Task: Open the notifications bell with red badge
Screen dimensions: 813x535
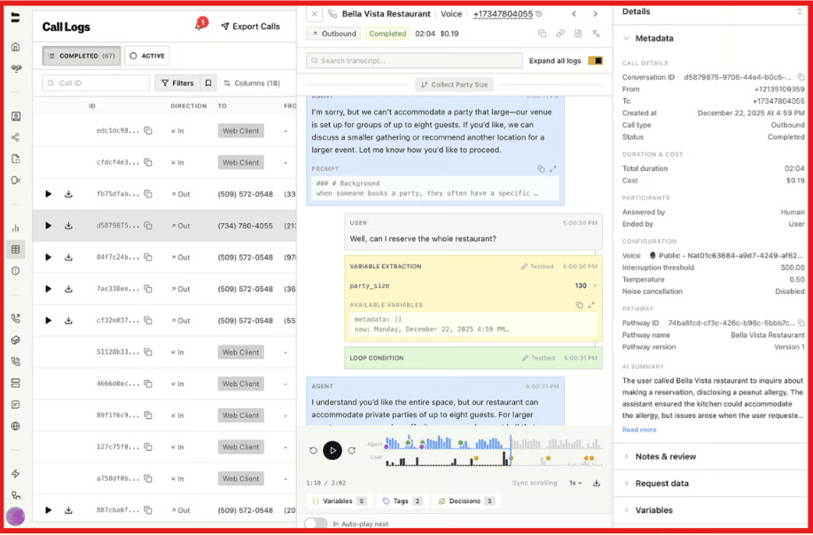Action: coord(200,25)
